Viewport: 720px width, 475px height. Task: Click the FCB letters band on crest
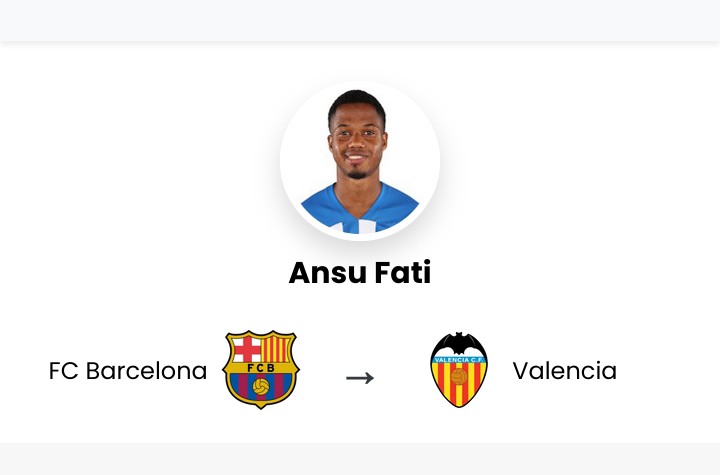(x=261, y=368)
